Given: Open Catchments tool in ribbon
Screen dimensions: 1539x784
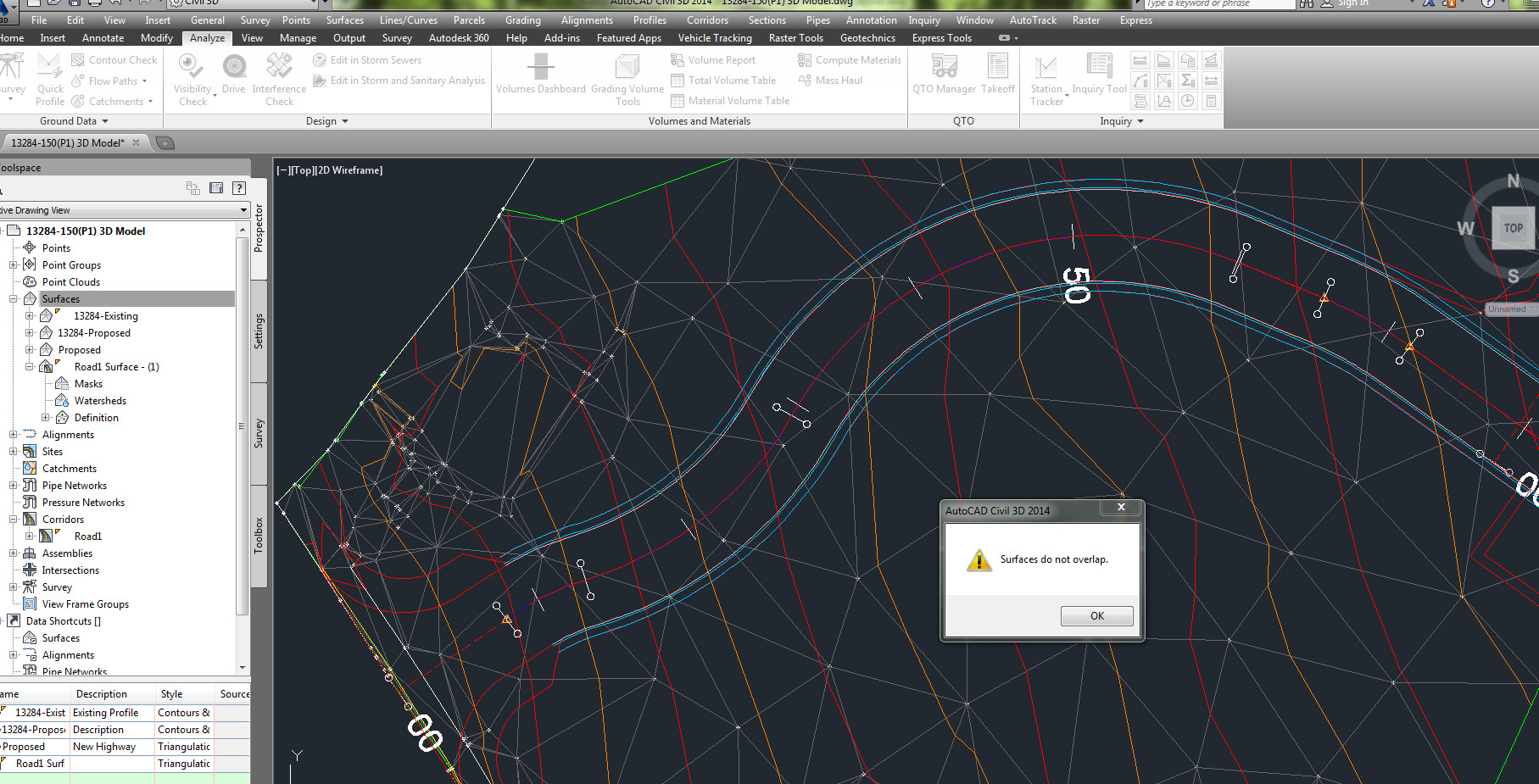Looking at the screenshot, I should coord(112,102).
